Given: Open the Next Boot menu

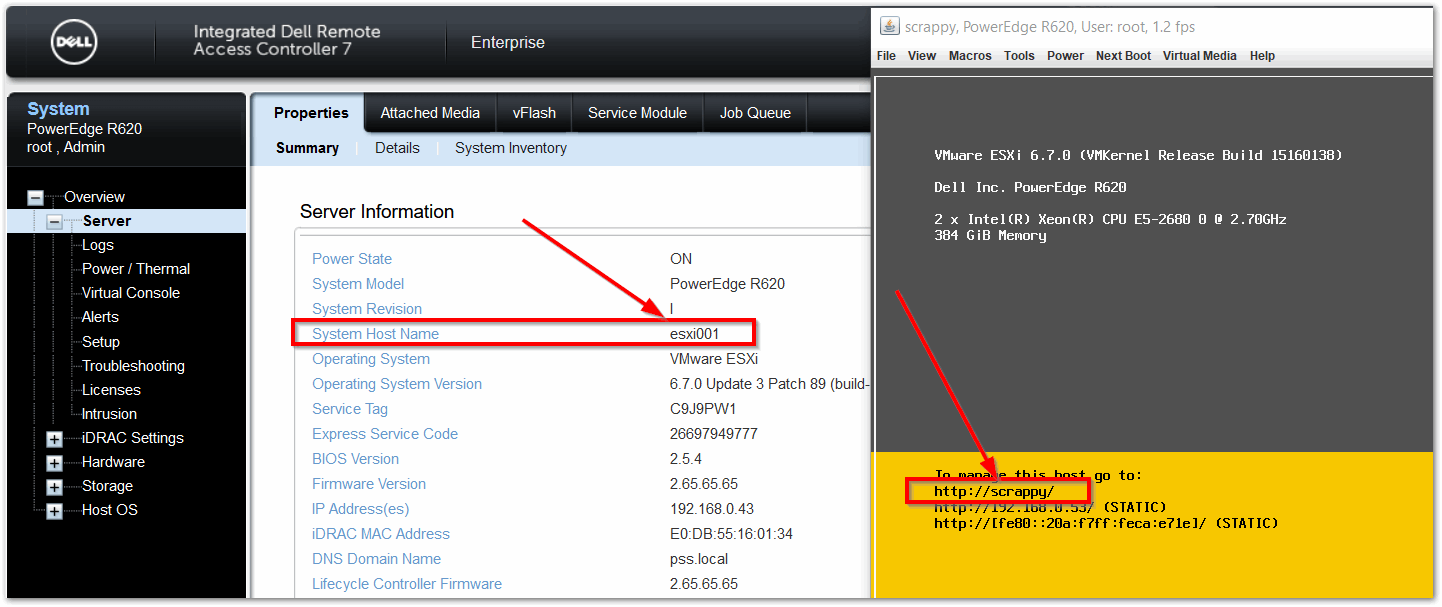Looking at the screenshot, I should [1123, 56].
